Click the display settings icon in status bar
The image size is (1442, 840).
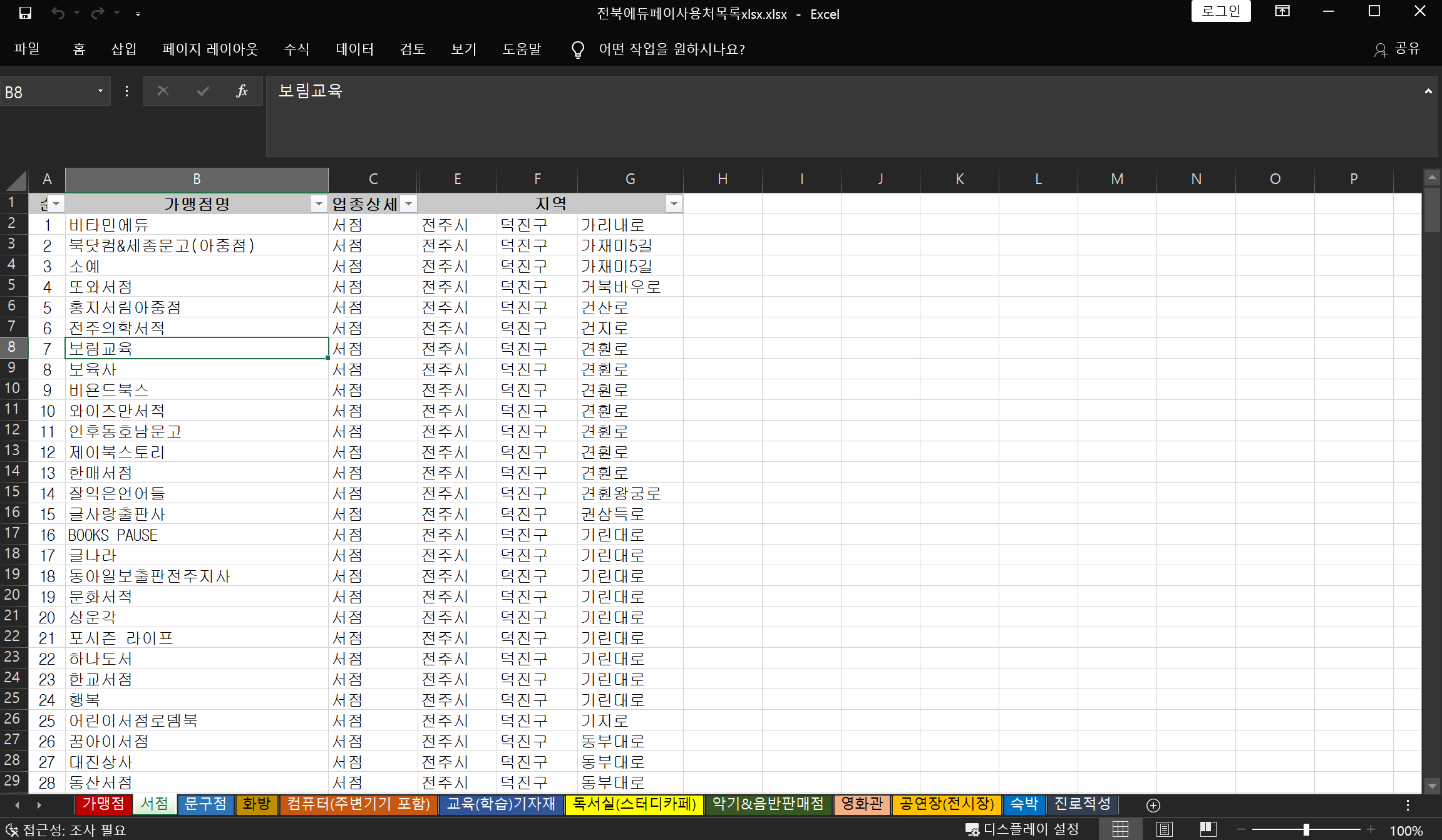click(x=972, y=830)
